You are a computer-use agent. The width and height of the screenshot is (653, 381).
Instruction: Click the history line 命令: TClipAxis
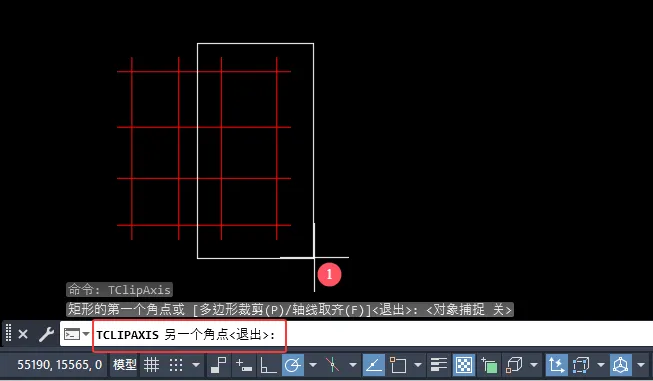[x=119, y=290]
